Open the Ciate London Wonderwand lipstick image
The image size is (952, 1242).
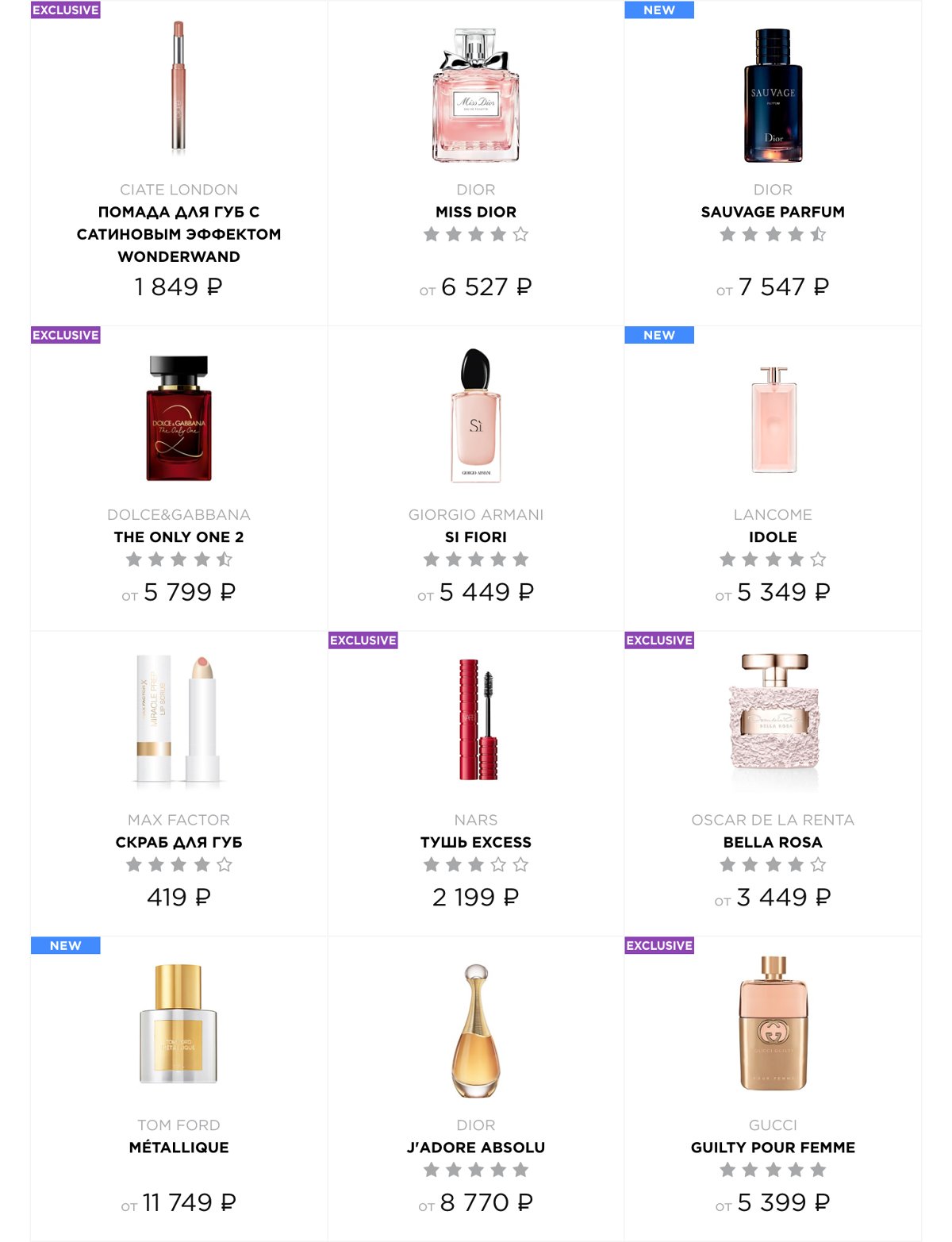click(x=178, y=87)
